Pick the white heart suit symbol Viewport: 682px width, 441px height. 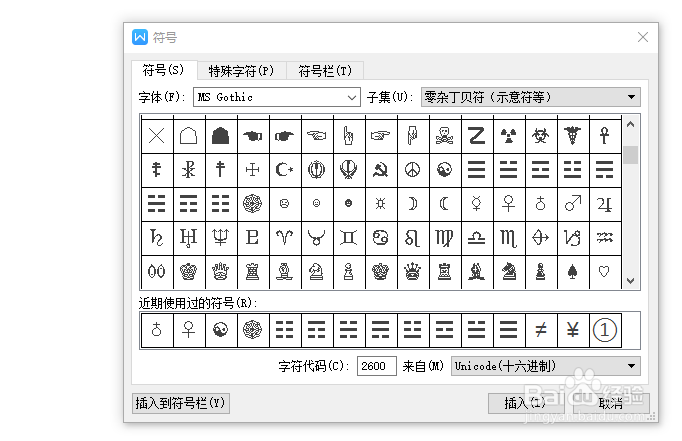[605, 272]
